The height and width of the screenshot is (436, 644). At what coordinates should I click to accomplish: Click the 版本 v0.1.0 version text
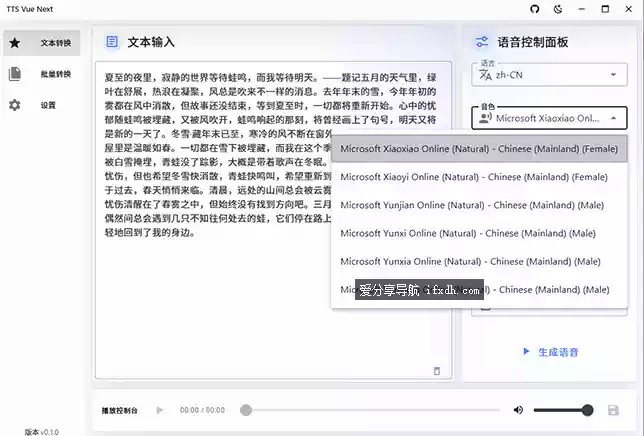41,432
